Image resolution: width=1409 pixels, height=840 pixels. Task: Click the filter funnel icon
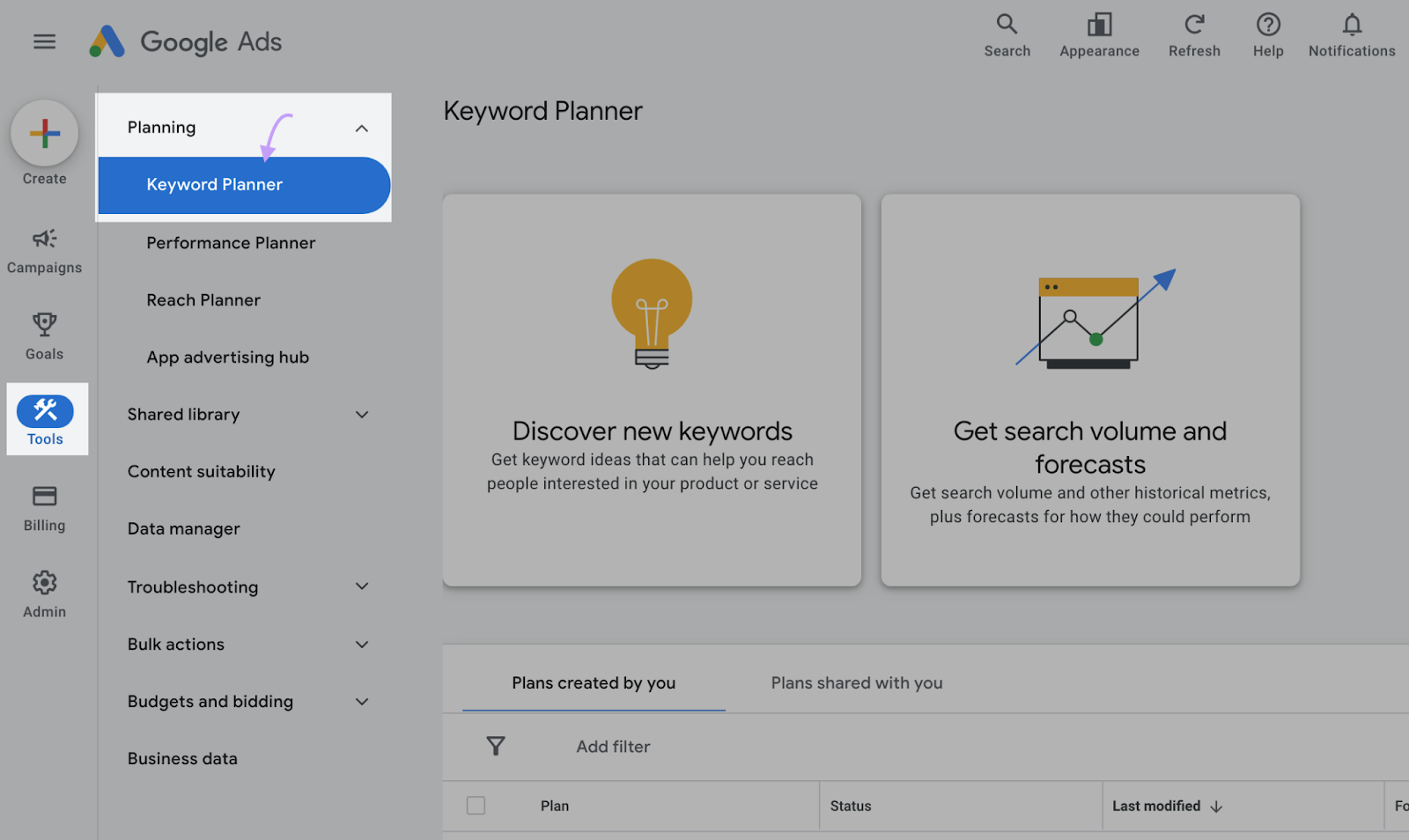496,746
